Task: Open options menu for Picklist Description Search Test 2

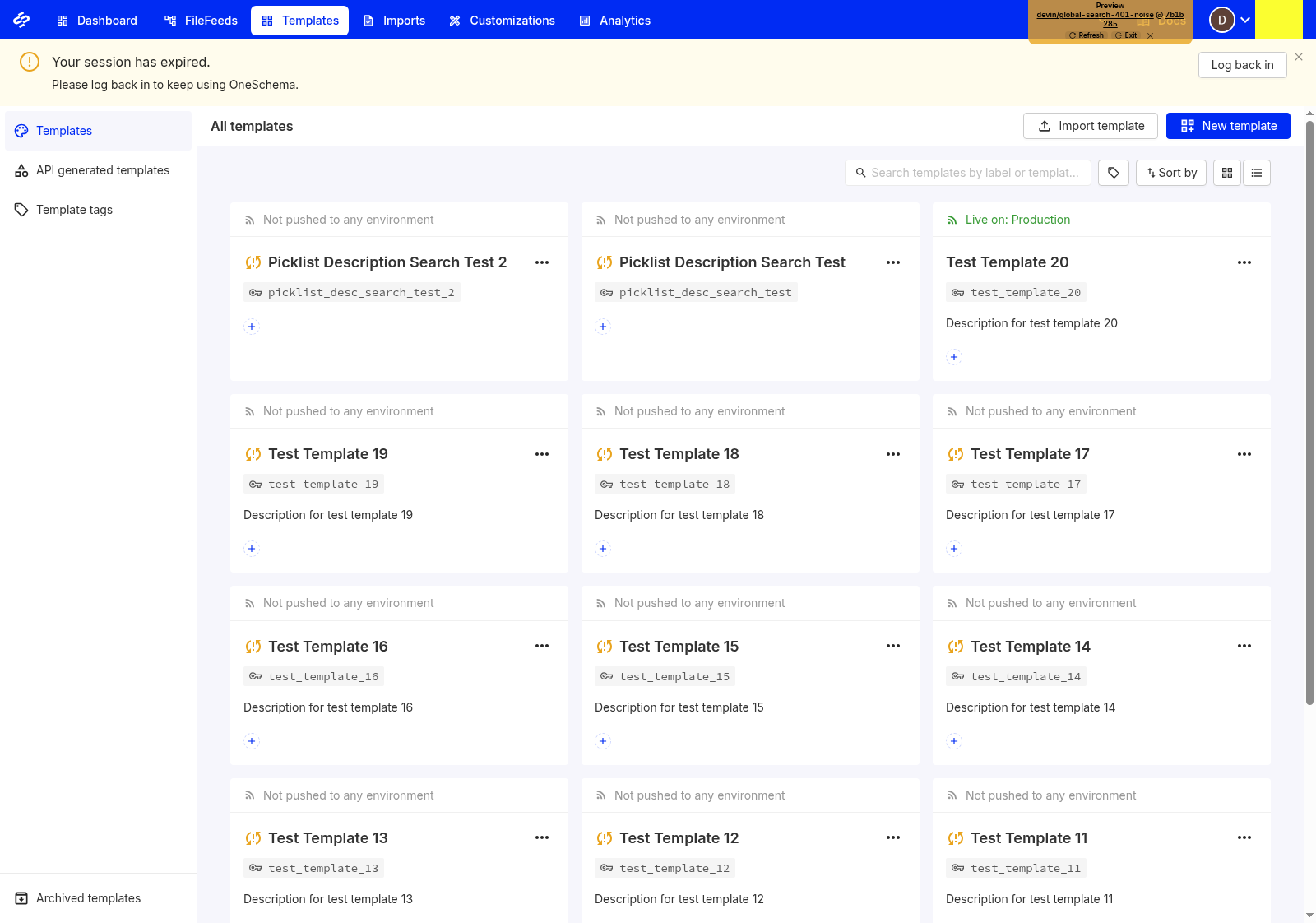Action: 542,262
